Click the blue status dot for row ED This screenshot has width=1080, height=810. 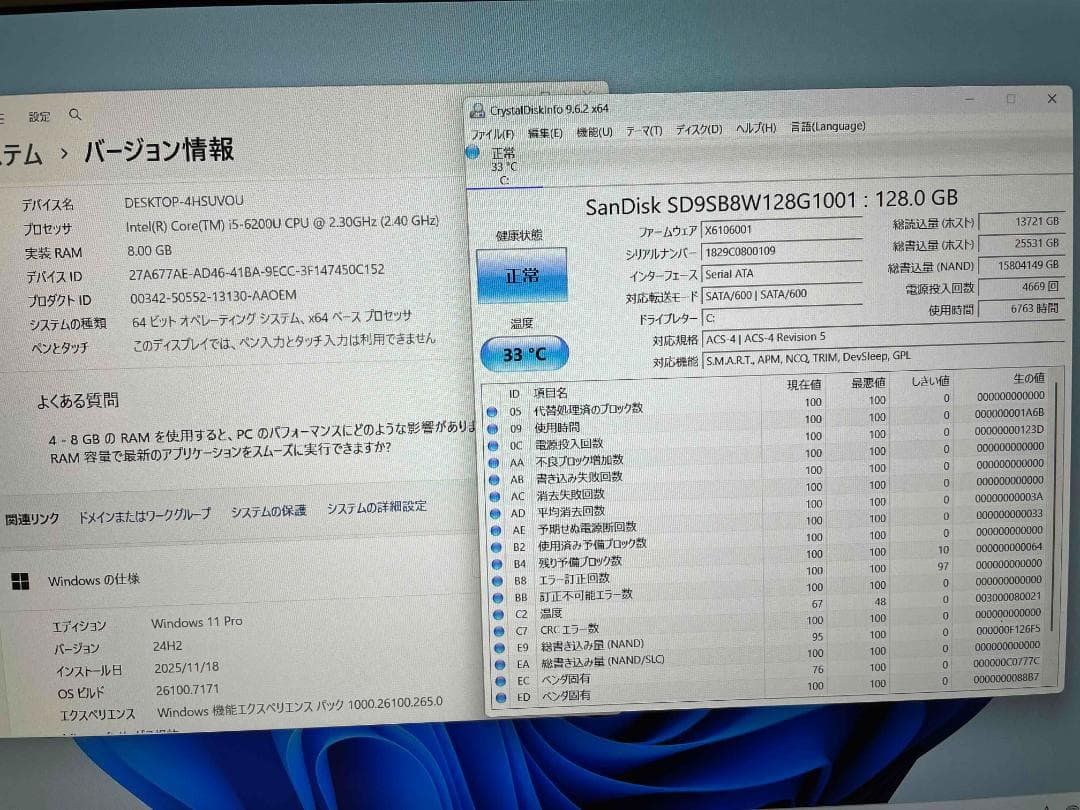(x=503, y=698)
